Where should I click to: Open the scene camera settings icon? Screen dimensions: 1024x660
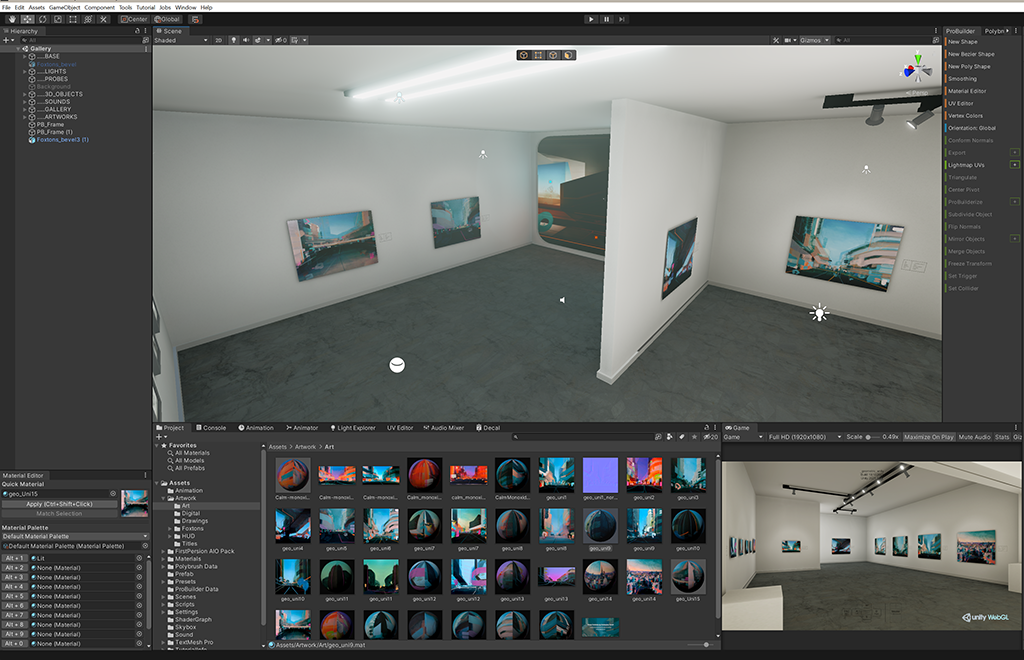(790, 40)
